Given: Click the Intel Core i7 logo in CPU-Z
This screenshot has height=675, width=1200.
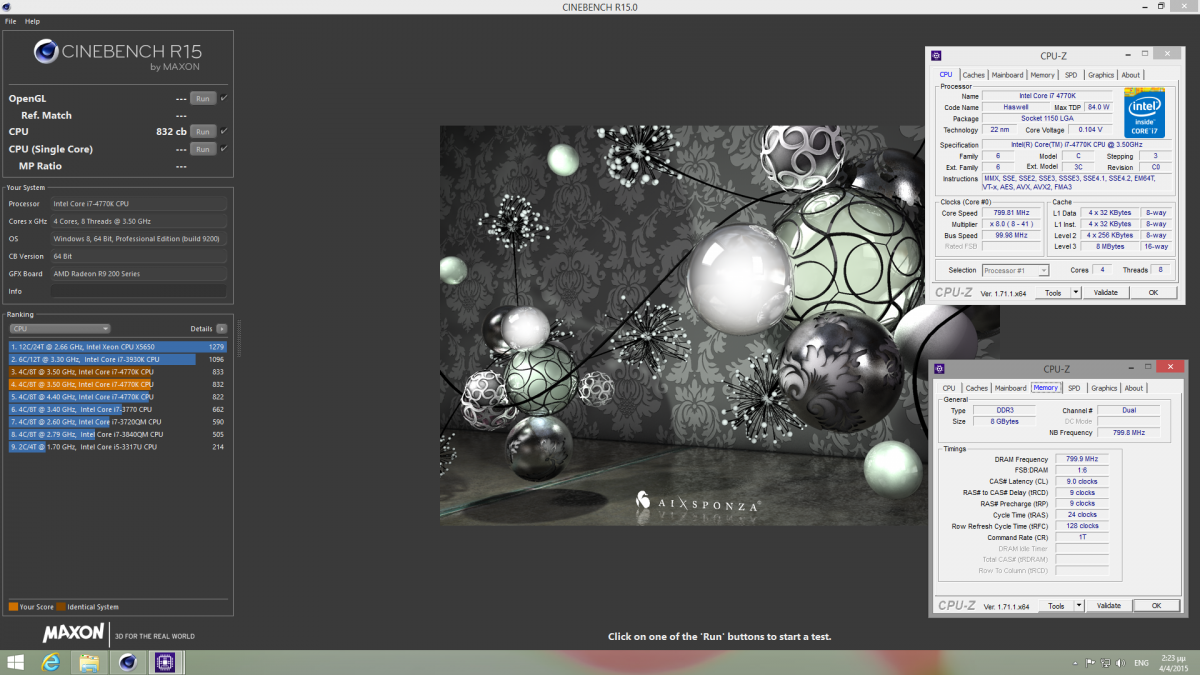Looking at the screenshot, I should pos(1144,112).
